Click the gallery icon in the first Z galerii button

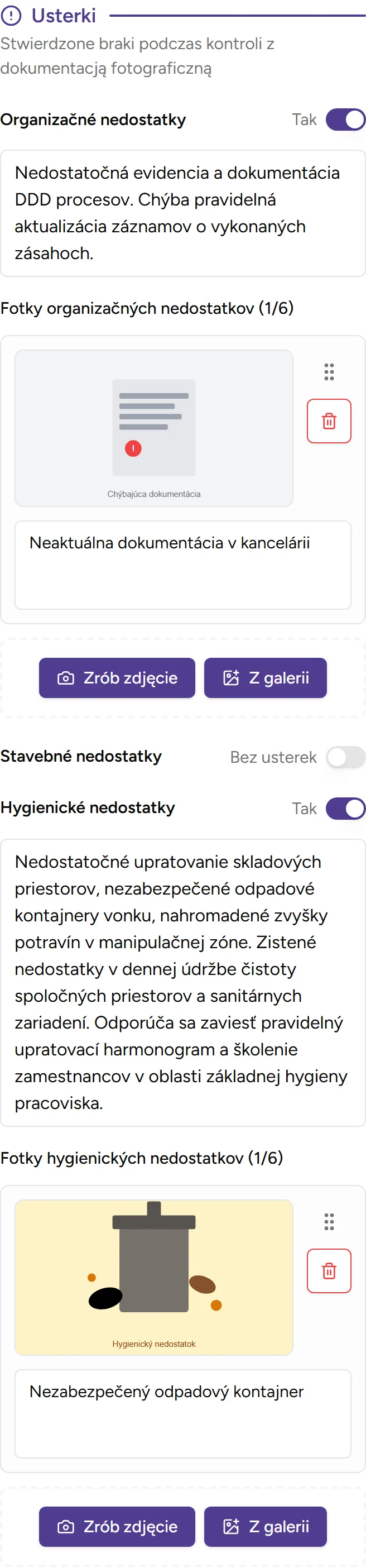click(230, 677)
